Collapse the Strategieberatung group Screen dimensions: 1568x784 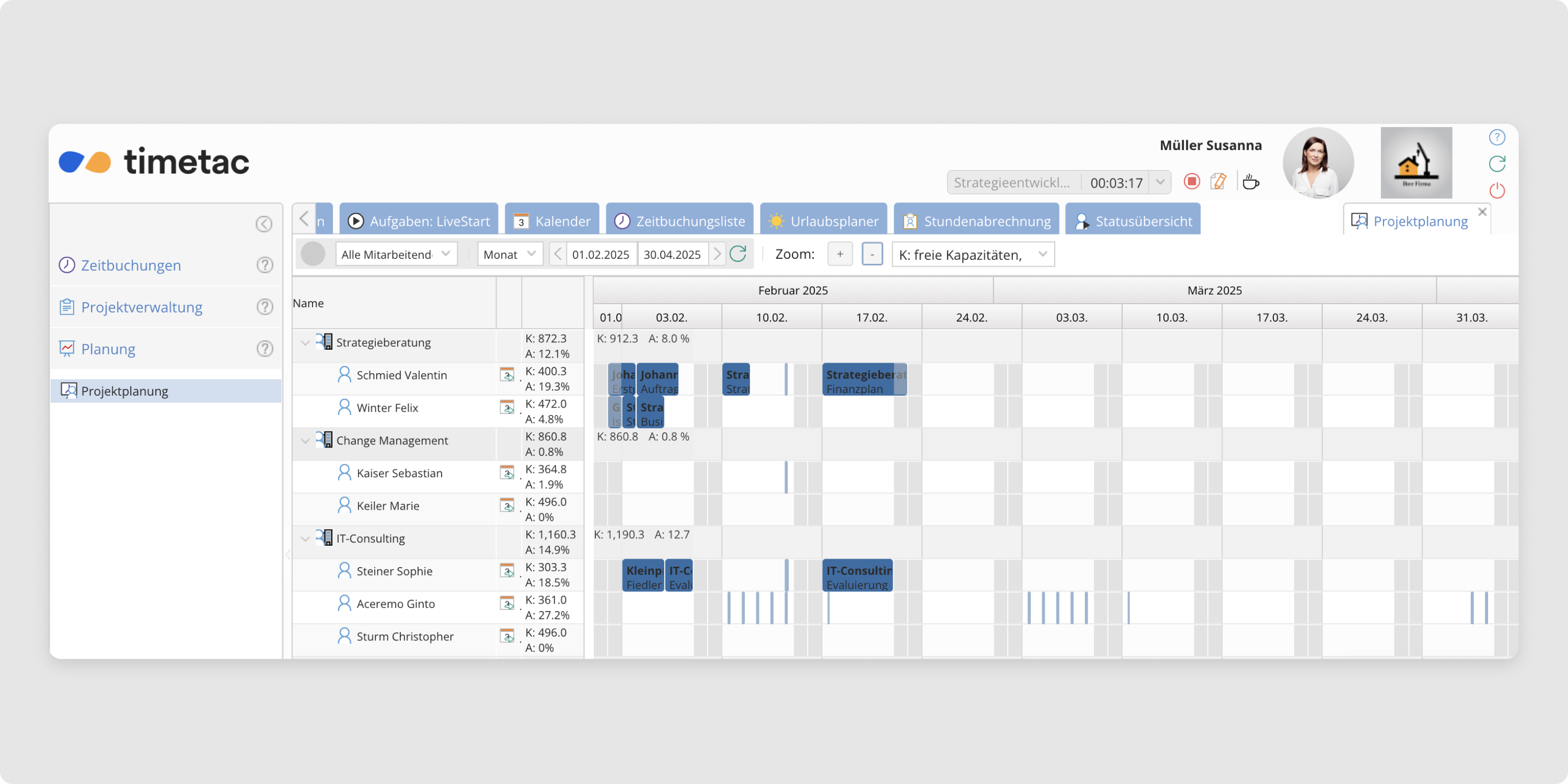click(x=306, y=343)
